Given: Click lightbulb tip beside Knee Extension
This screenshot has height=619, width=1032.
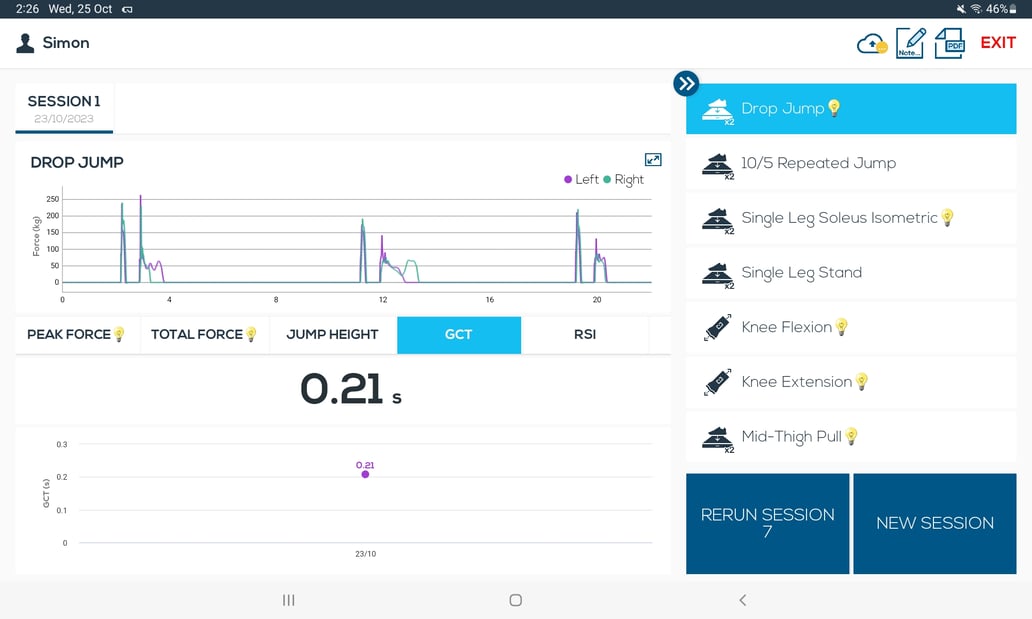Looking at the screenshot, I should coord(862,382).
